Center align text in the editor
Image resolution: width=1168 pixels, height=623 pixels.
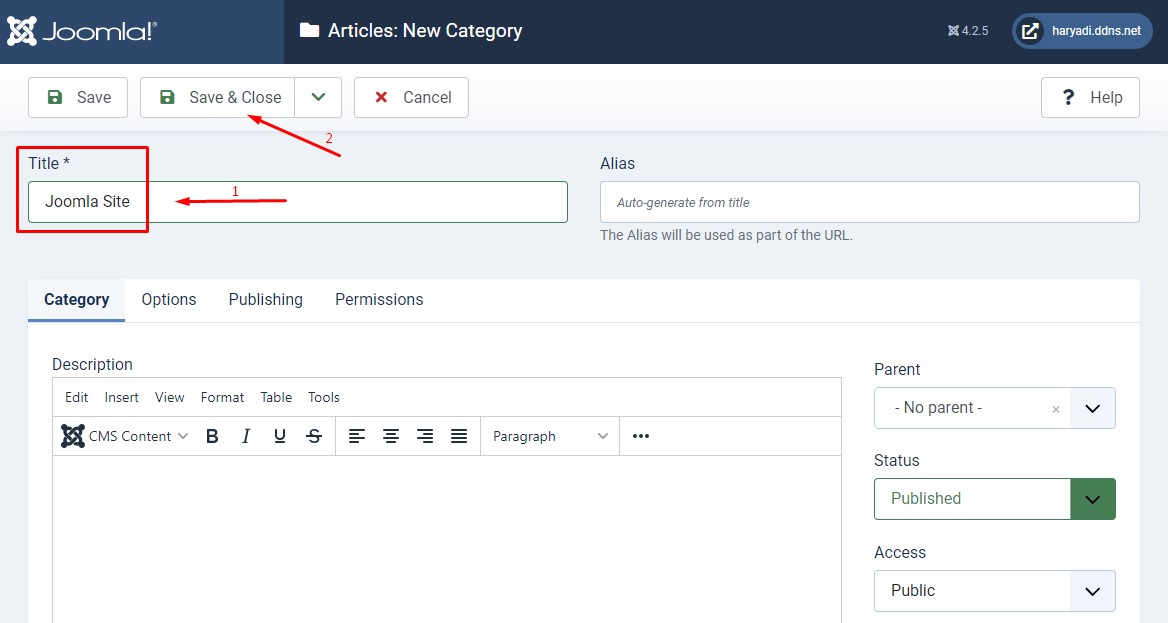[391, 436]
